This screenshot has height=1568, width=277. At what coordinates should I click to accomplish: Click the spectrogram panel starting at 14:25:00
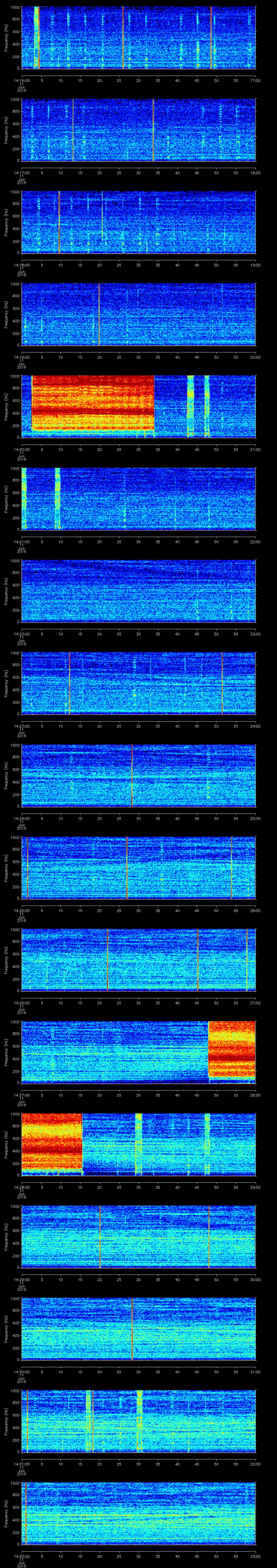(138, 868)
